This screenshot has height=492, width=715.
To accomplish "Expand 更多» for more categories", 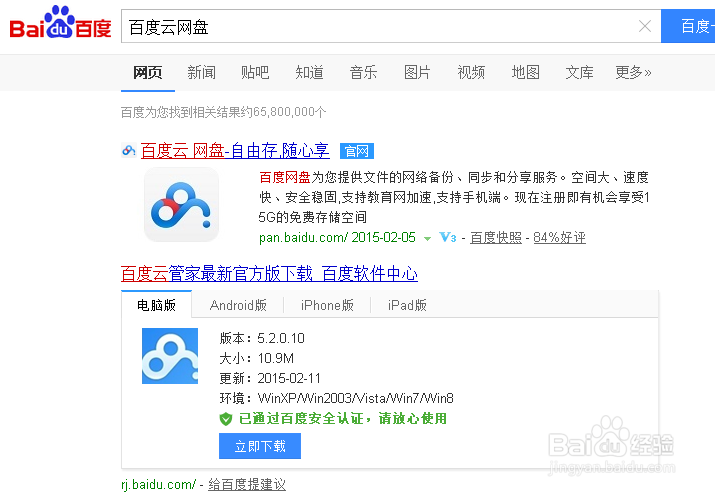I will [x=633, y=73].
